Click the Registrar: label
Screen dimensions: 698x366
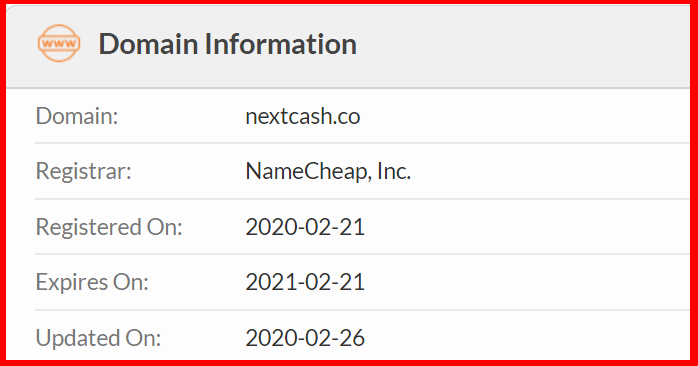pyautogui.click(x=83, y=171)
